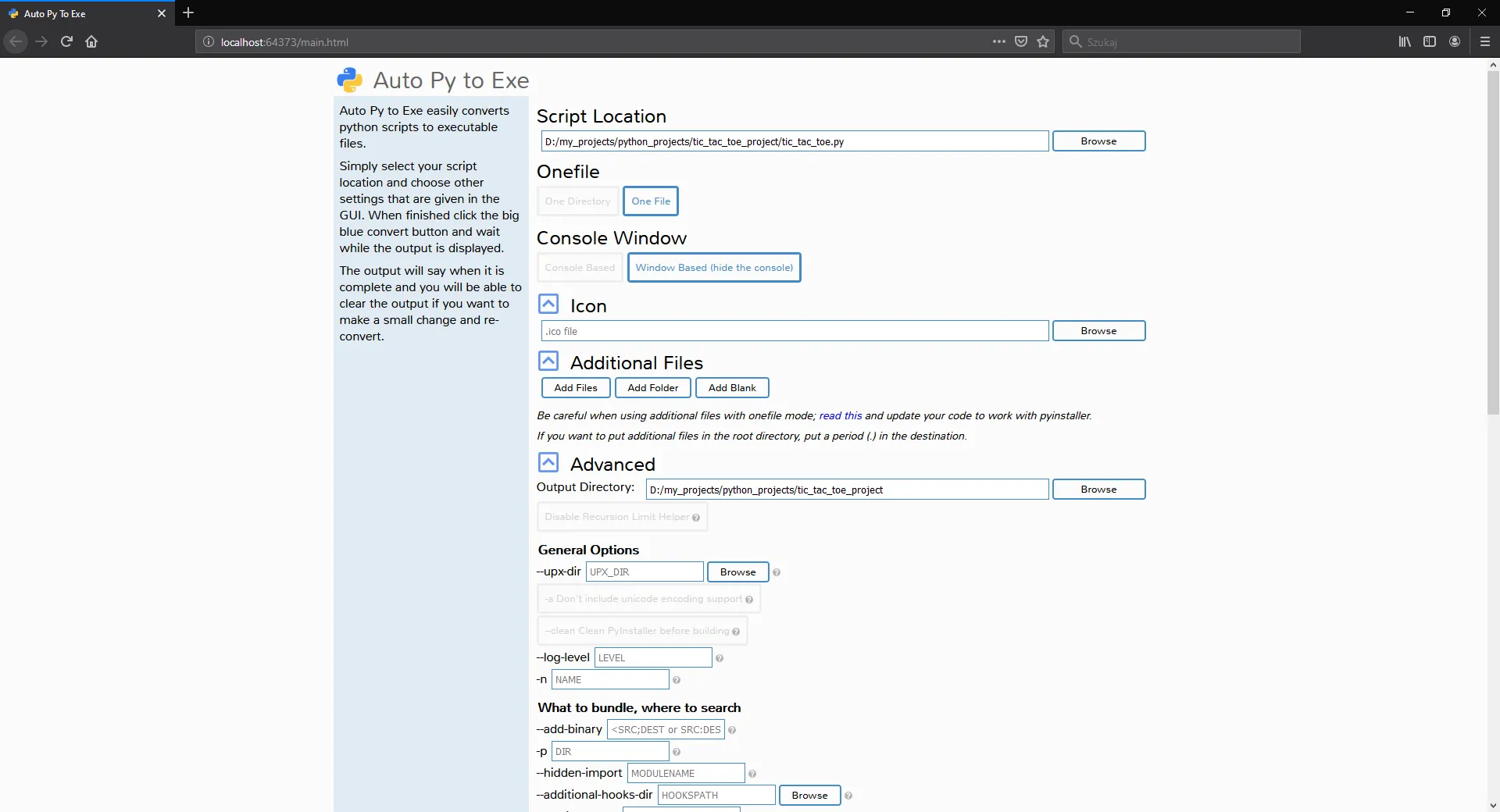
Task: Open Firefox account icon
Action: 1455,41
